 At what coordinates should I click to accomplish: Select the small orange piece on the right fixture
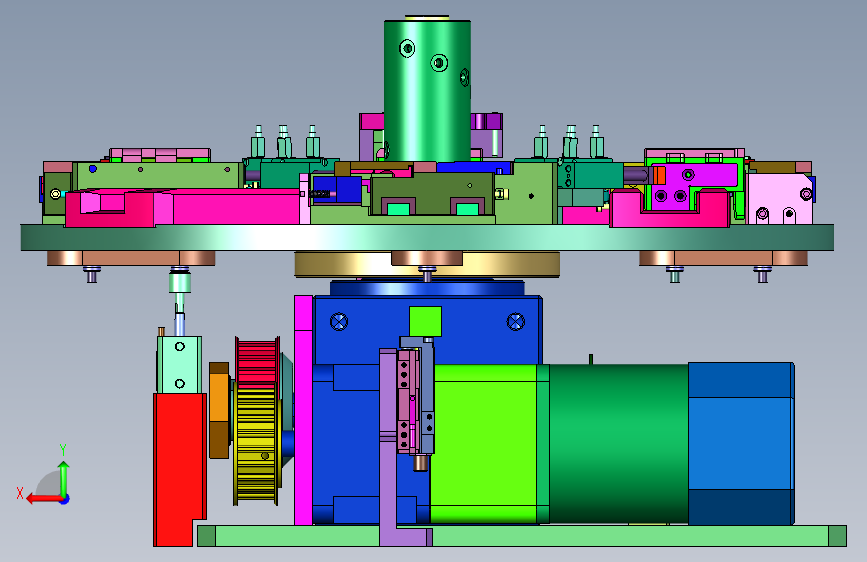(x=659, y=175)
